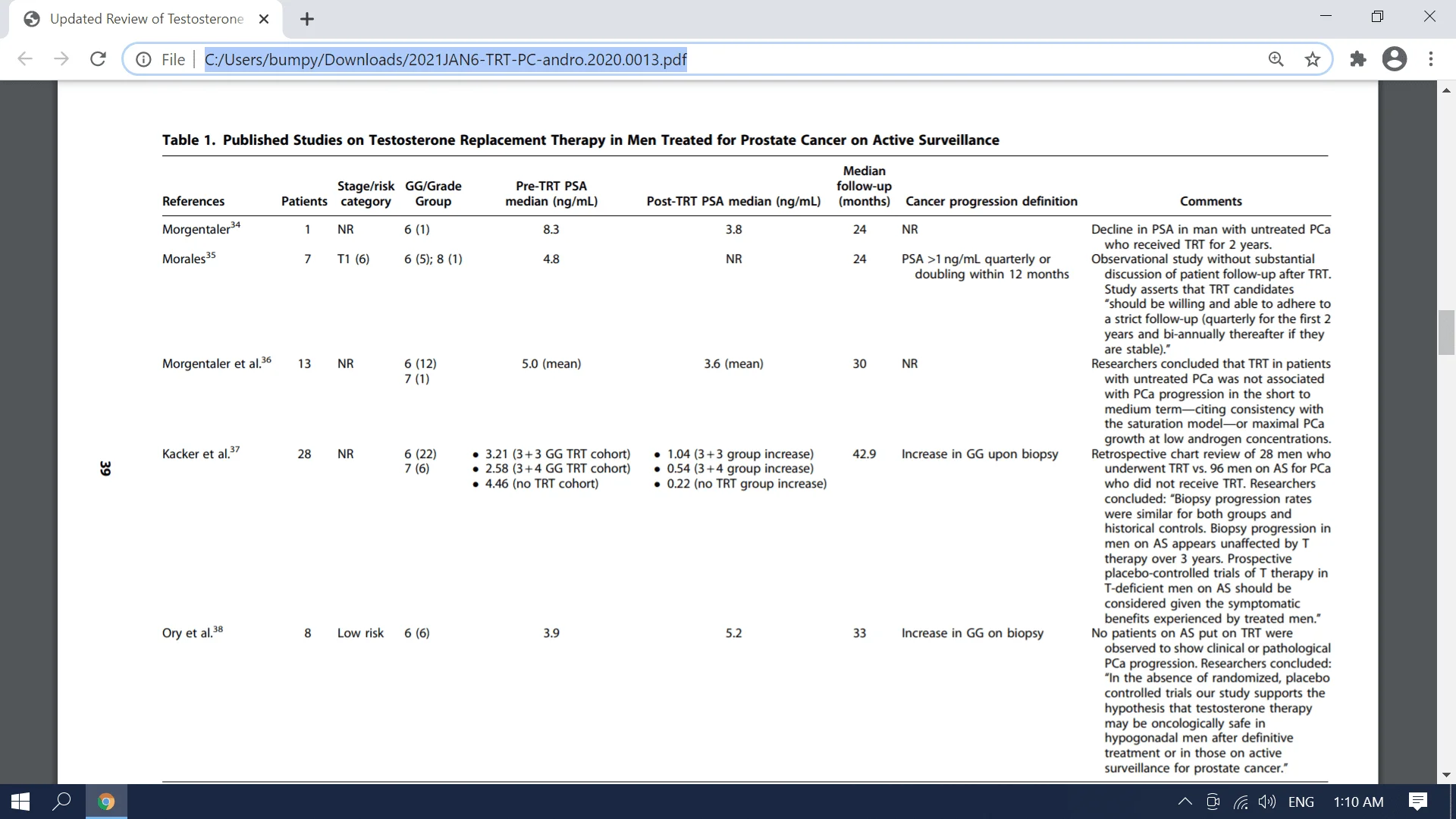Click 'Ory et al.38' reference
This screenshot has width=1456, height=819.
tap(193, 632)
